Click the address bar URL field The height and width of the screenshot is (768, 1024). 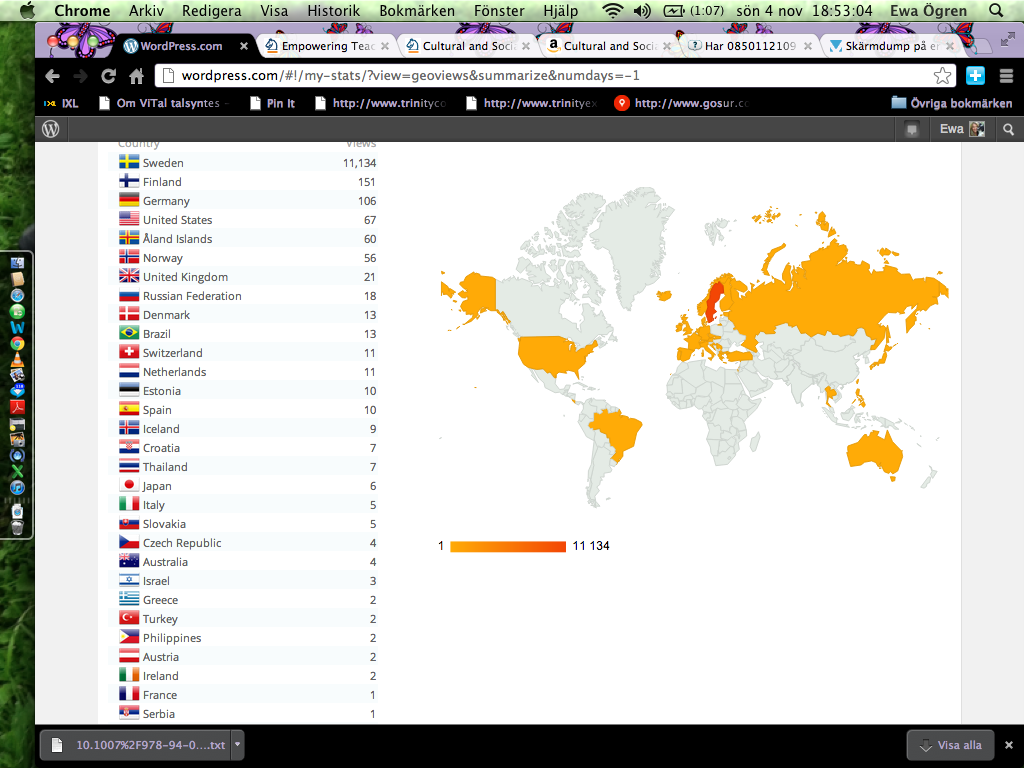[x=550, y=76]
